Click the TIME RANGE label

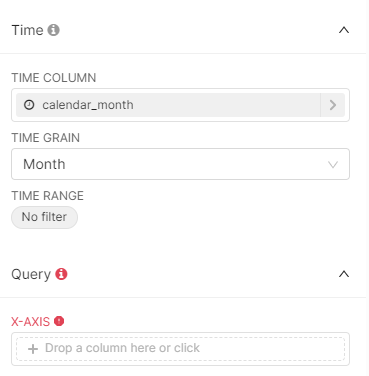[x=47, y=196]
